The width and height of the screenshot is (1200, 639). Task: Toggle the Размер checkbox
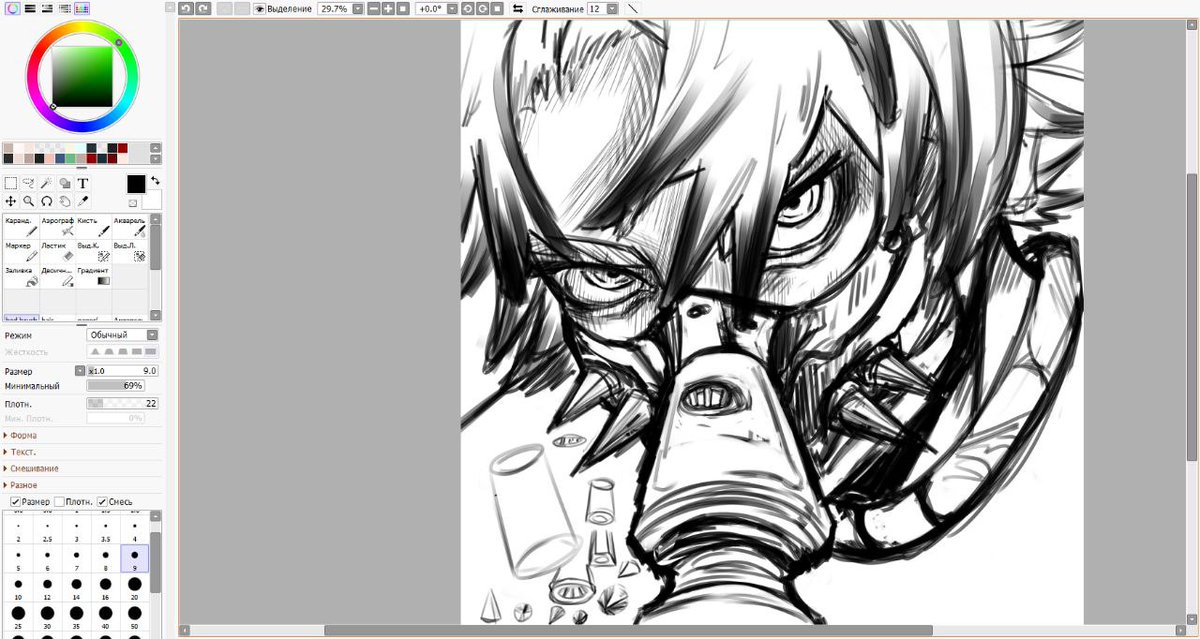(15, 501)
